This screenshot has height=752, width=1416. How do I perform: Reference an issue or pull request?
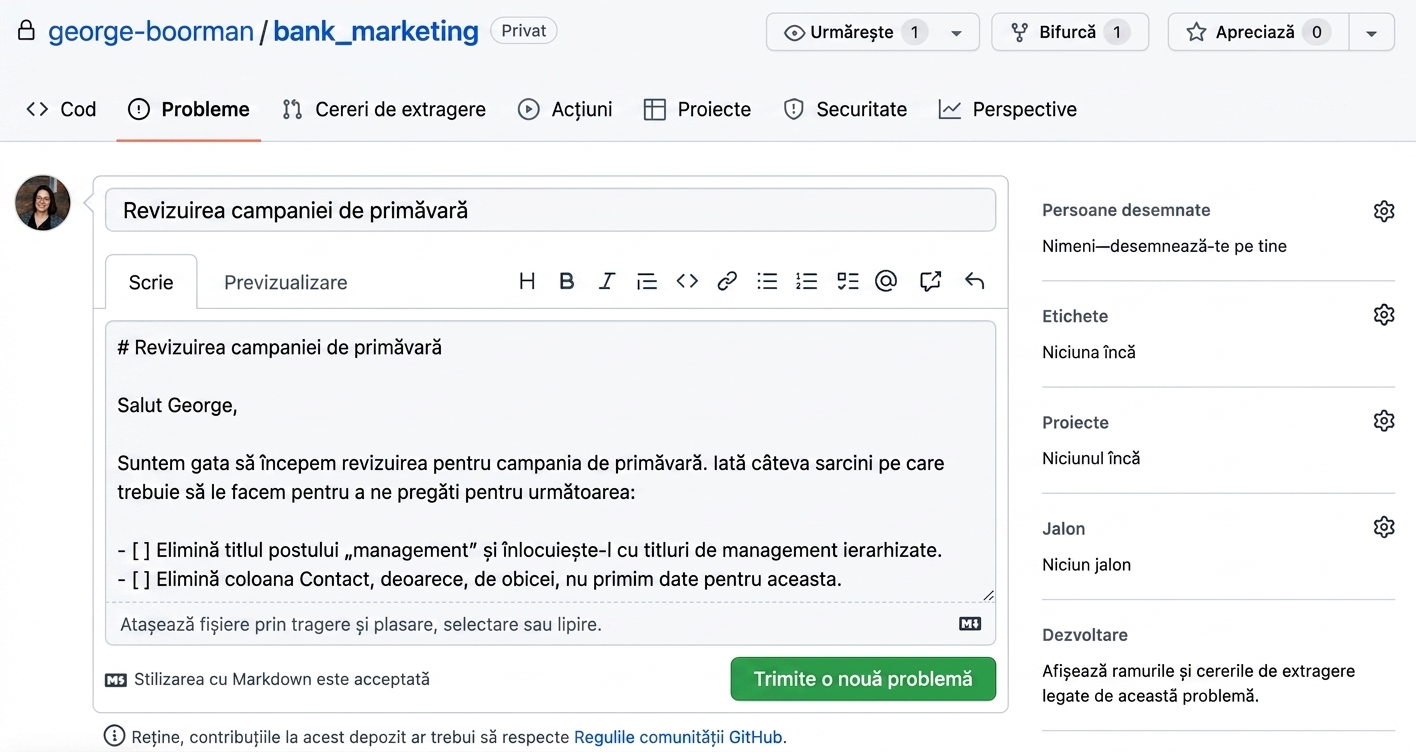[931, 282]
